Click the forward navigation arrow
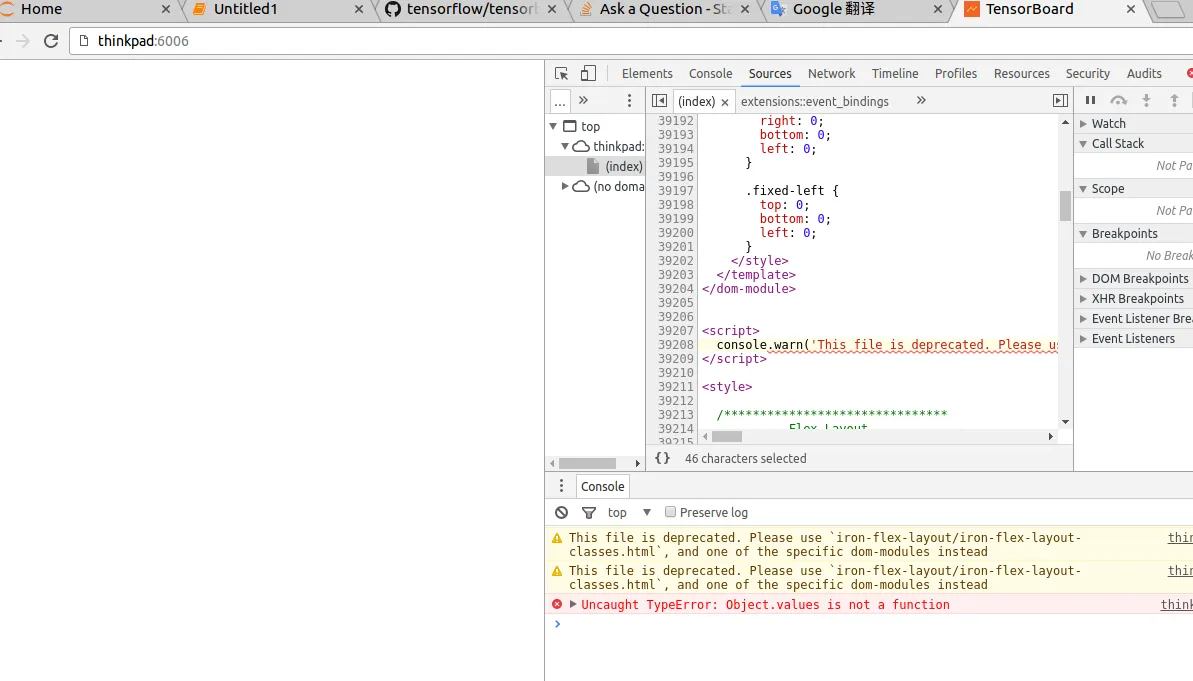The image size is (1193, 681). [23, 41]
